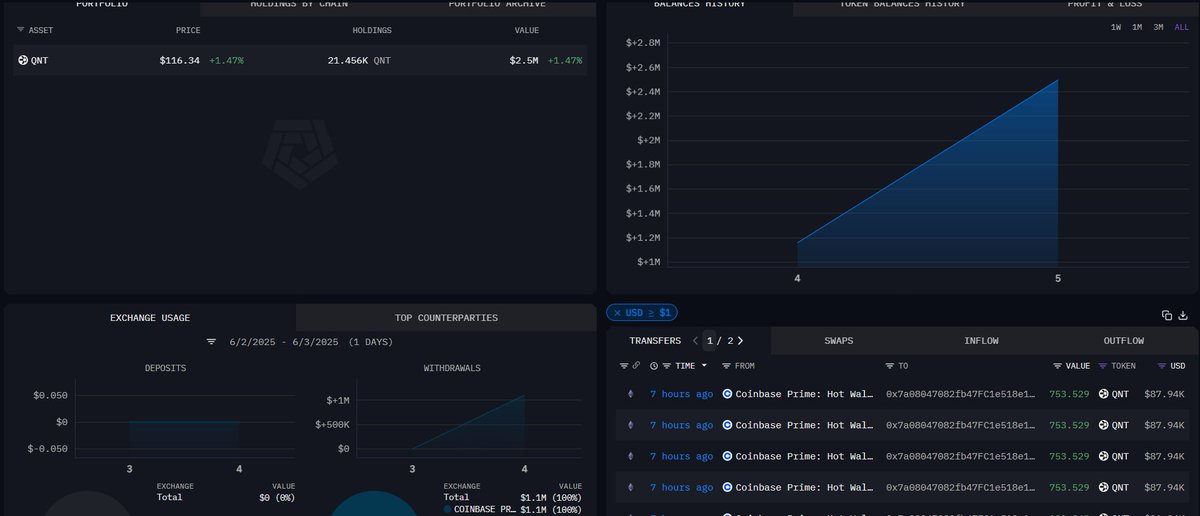Open the FROM column filter
The height and width of the screenshot is (516, 1200).
point(727,366)
